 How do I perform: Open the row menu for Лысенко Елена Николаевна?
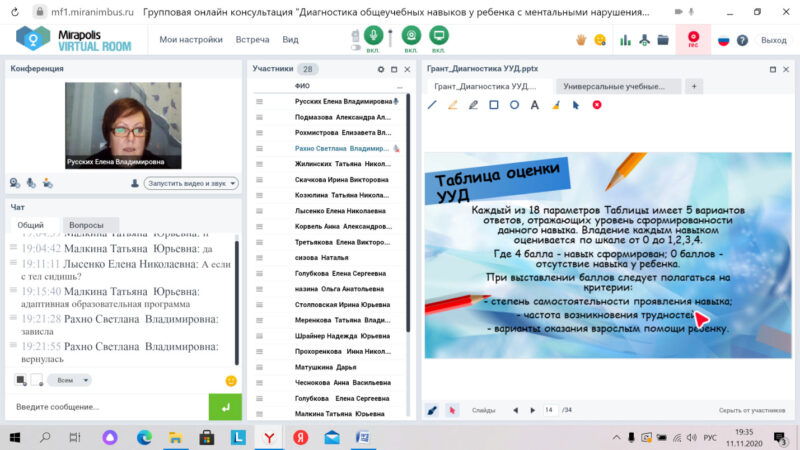(x=259, y=211)
